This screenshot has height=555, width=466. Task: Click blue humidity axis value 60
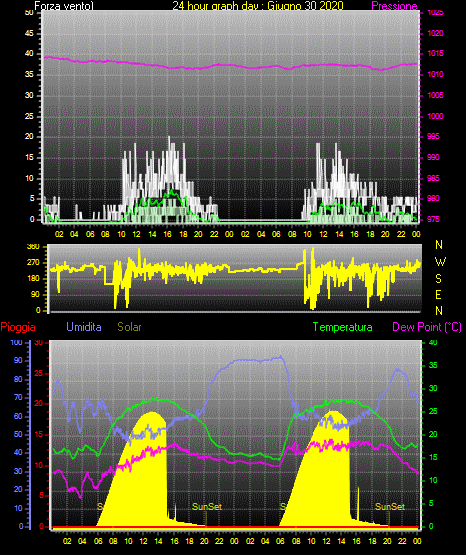pyautogui.click(x=18, y=416)
